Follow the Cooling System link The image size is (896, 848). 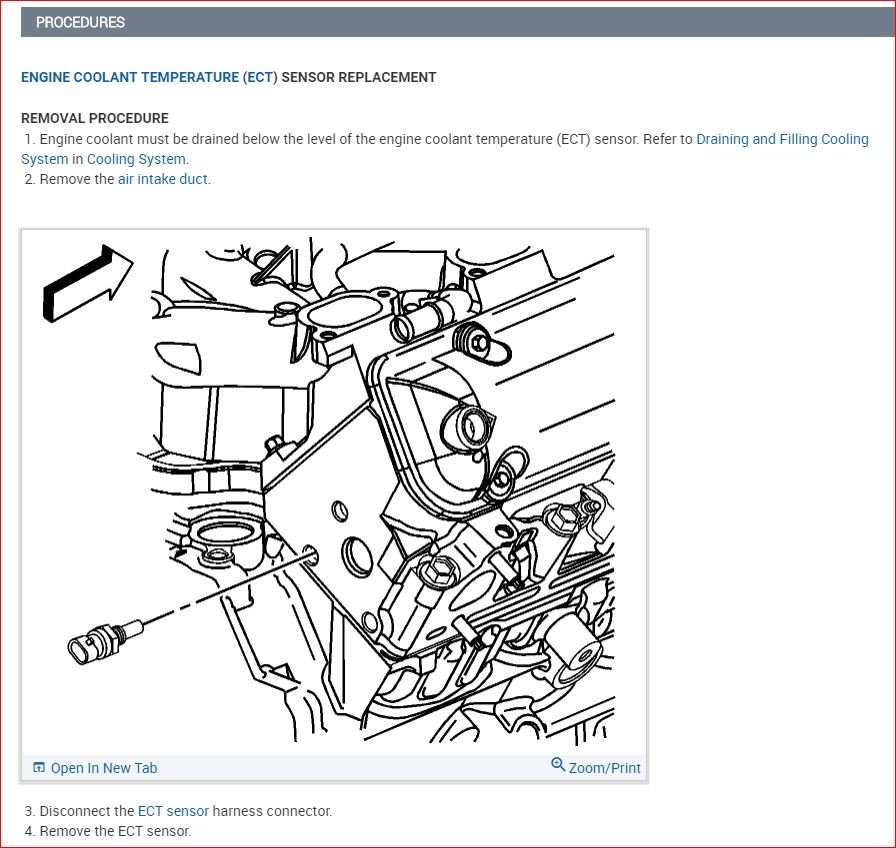pos(136,159)
